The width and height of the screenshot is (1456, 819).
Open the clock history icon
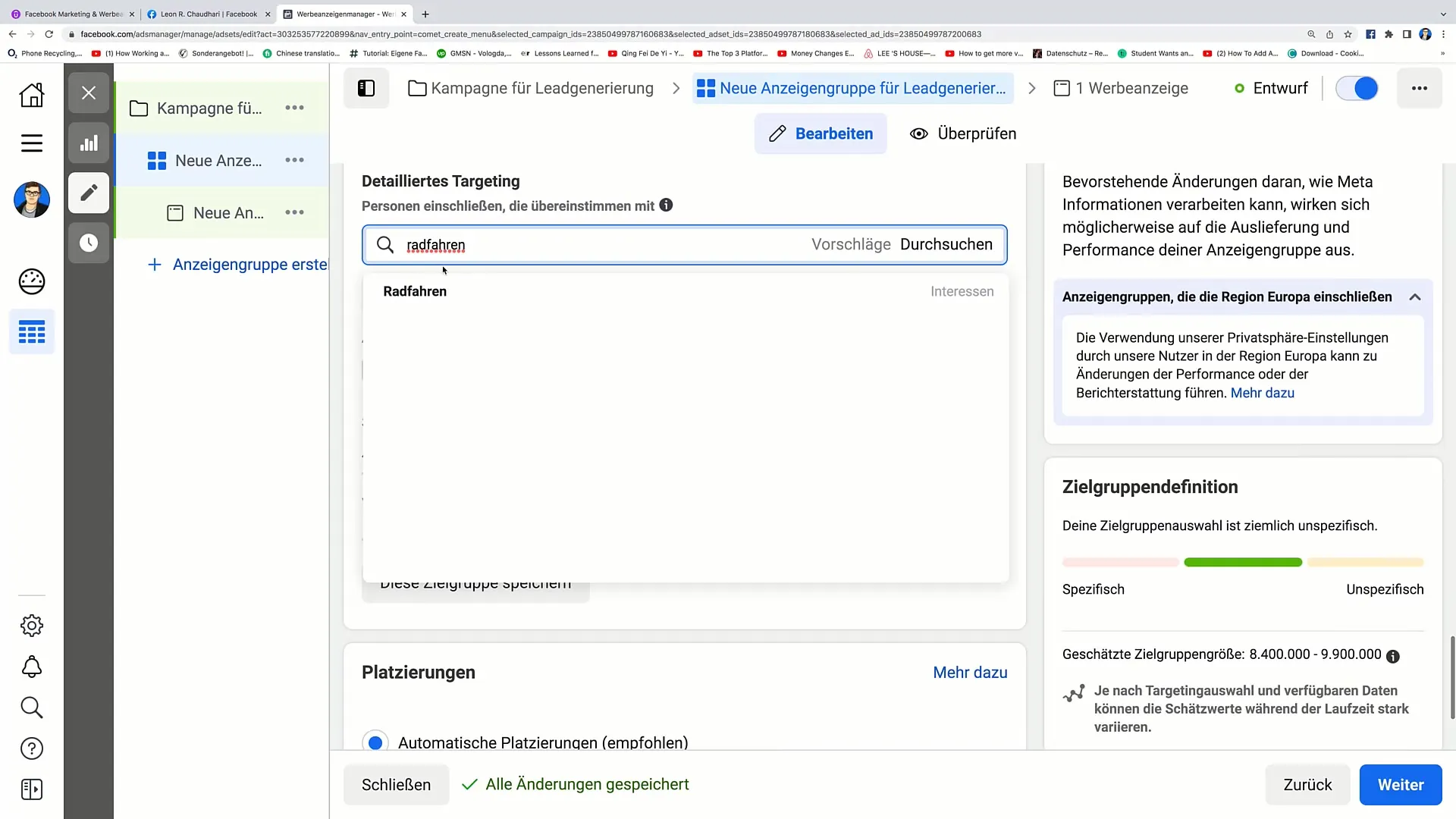coord(89,243)
